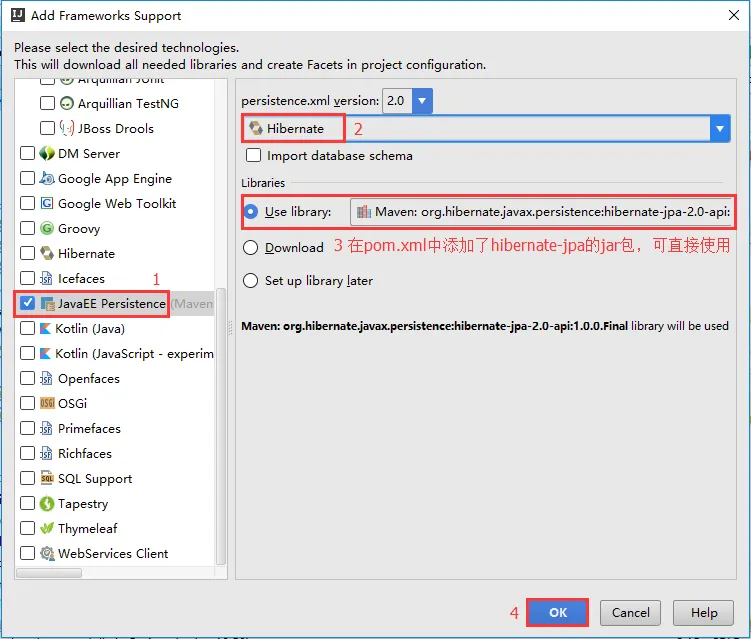Check the Import database schema option
Screen dimensions: 751x639
pos(253,155)
